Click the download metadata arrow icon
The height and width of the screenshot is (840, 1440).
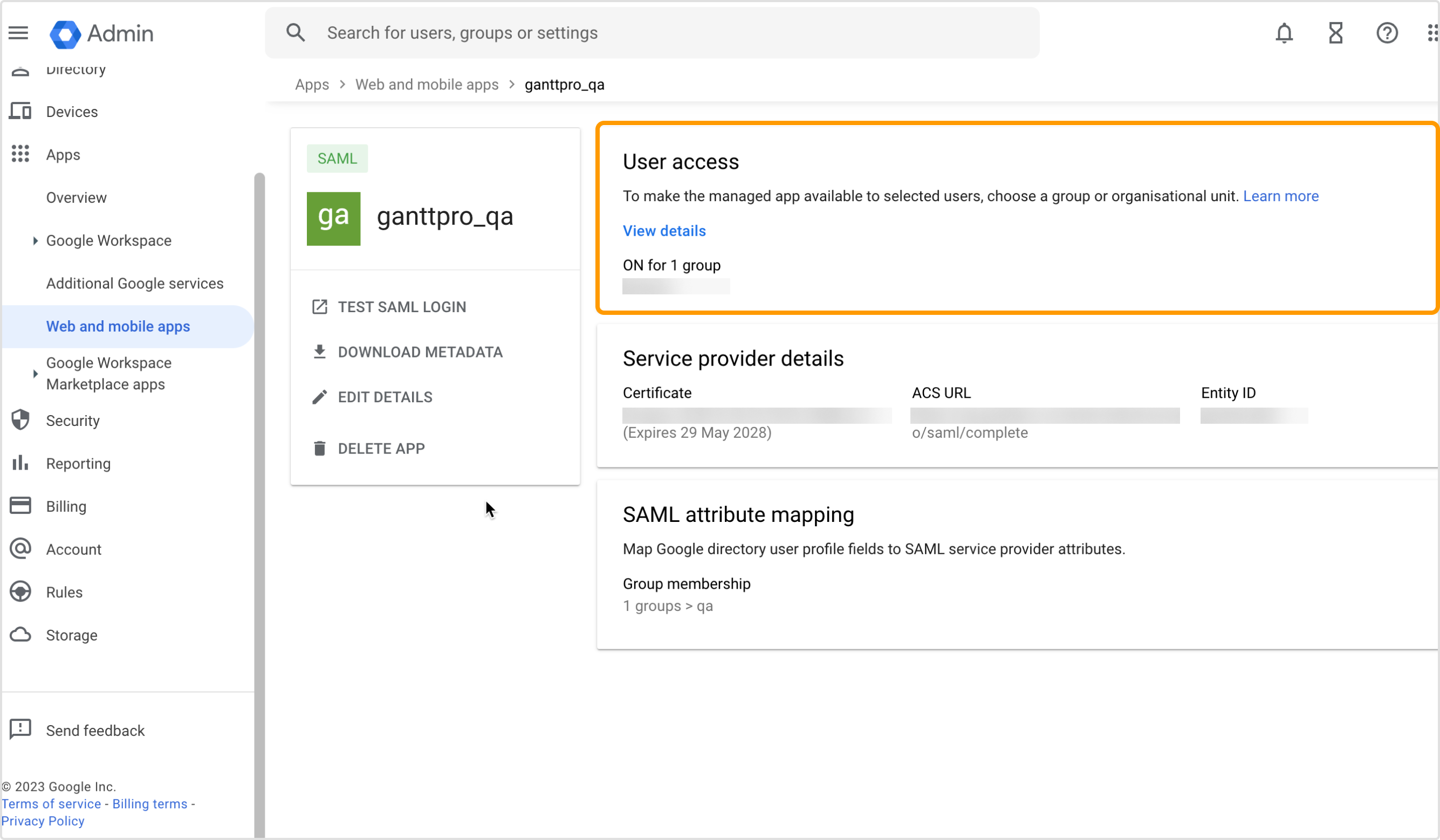tap(319, 352)
